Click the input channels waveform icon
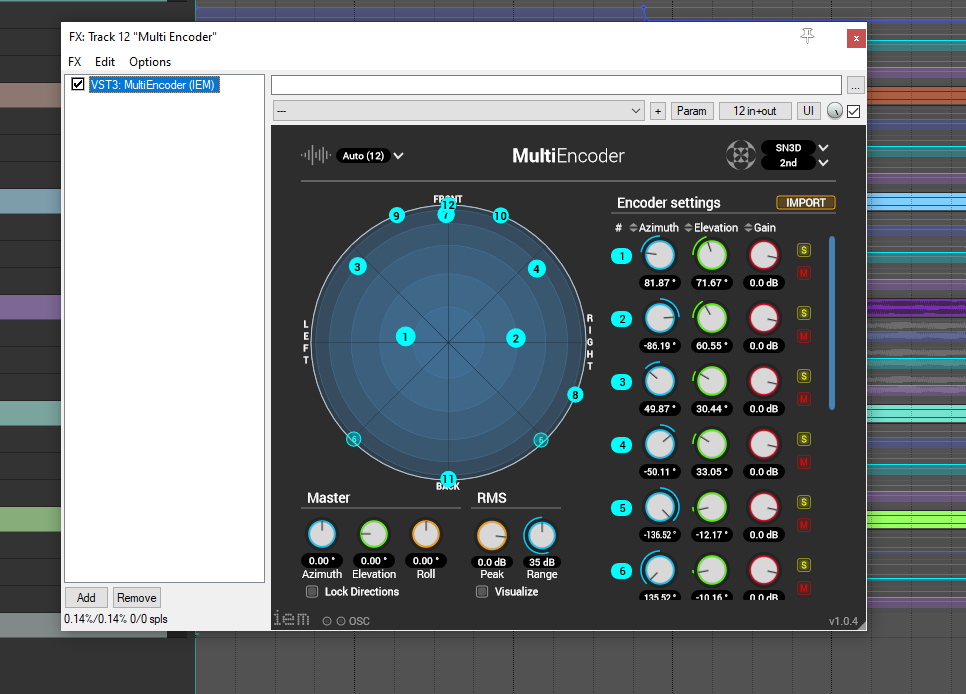This screenshot has height=694, width=966. click(315, 155)
